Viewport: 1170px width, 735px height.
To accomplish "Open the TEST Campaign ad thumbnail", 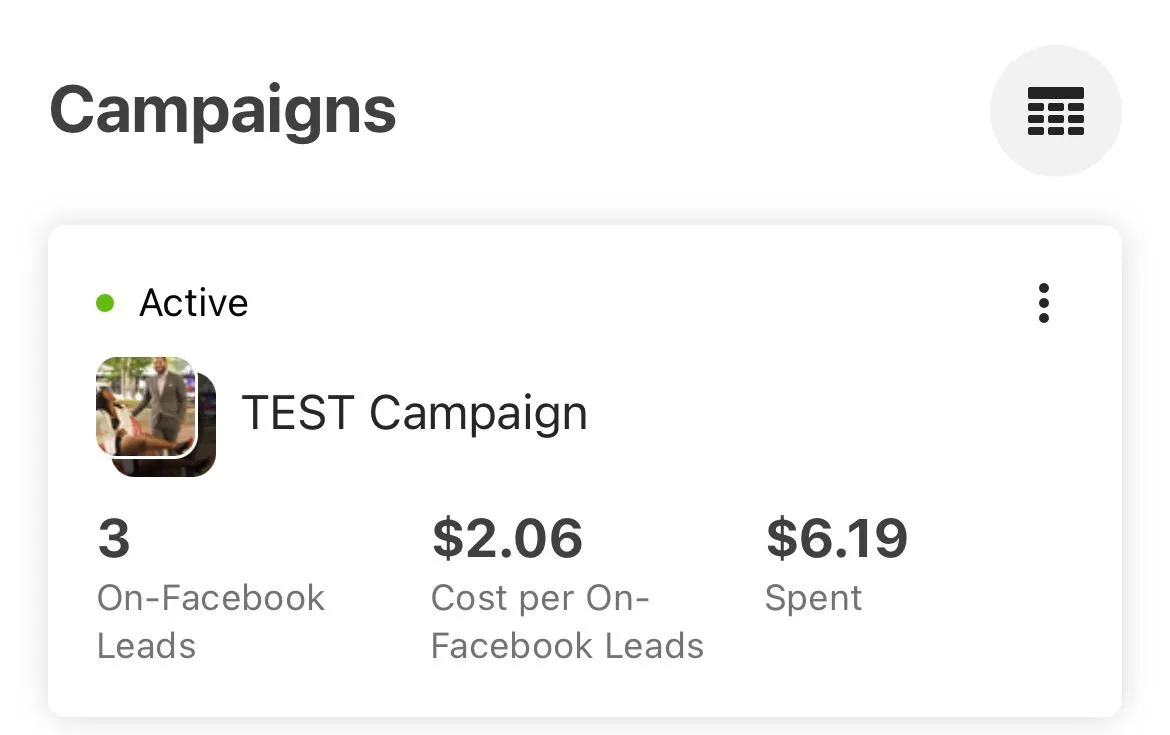I will (x=145, y=405).
